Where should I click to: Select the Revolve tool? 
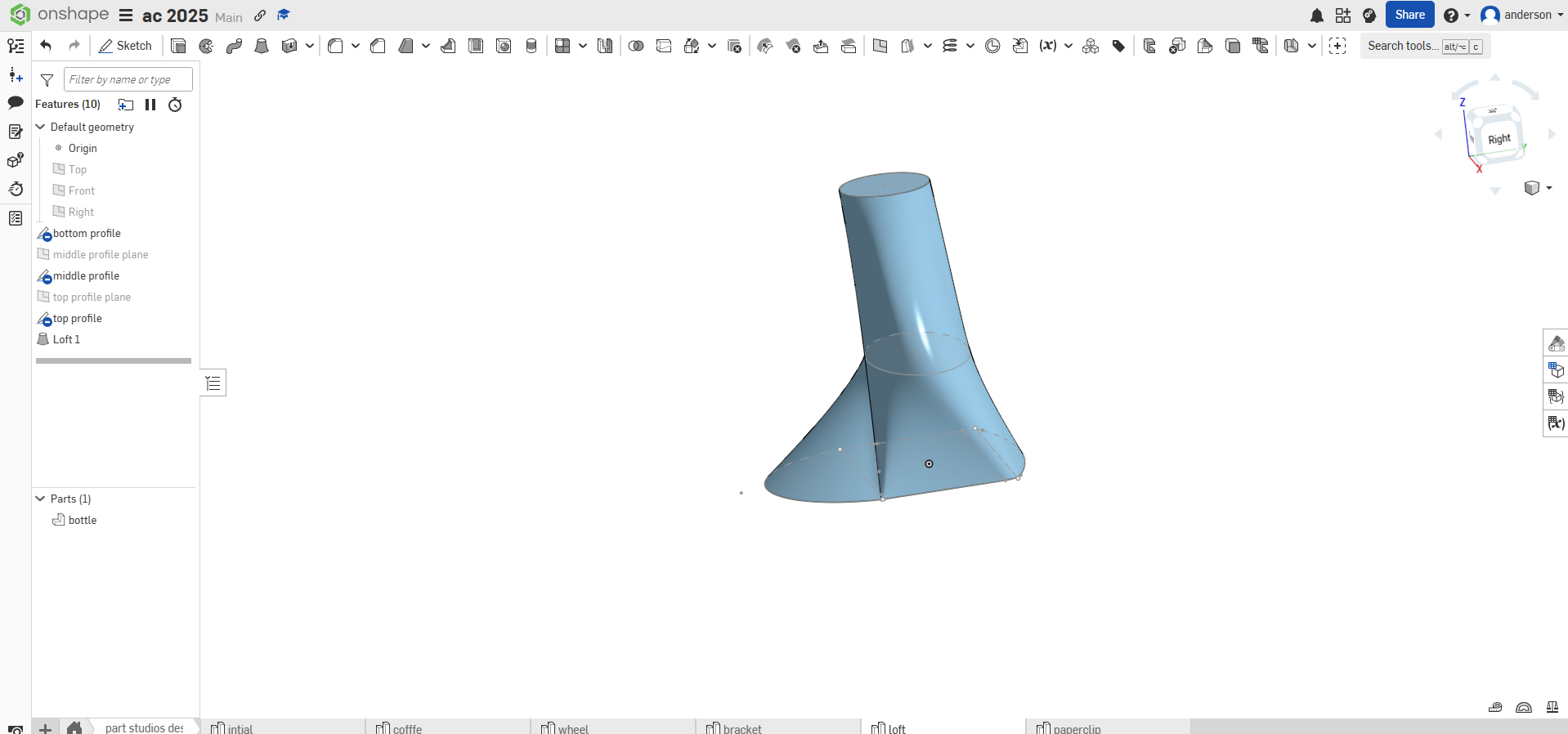(x=206, y=46)
